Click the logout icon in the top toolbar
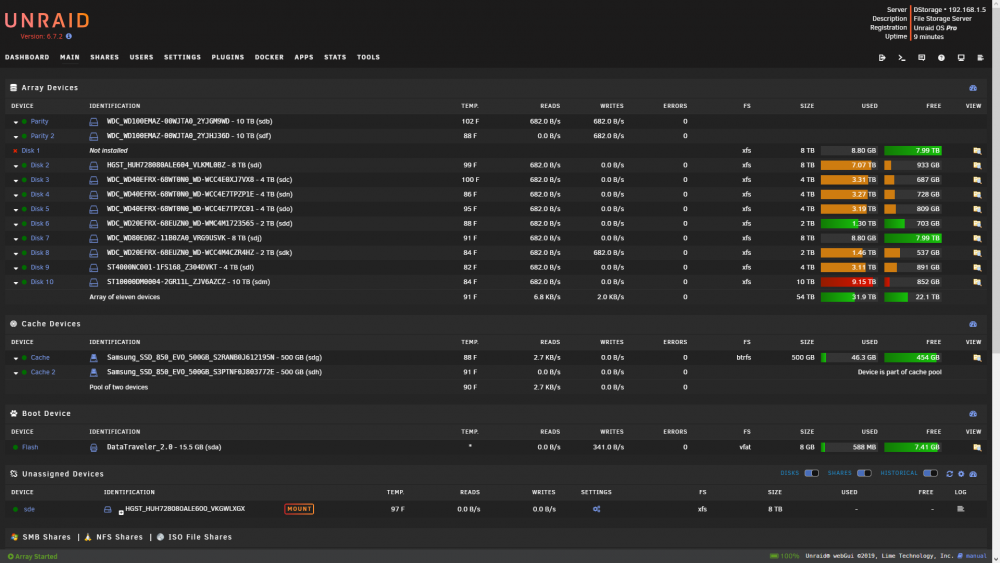 [x=882, y=58]
